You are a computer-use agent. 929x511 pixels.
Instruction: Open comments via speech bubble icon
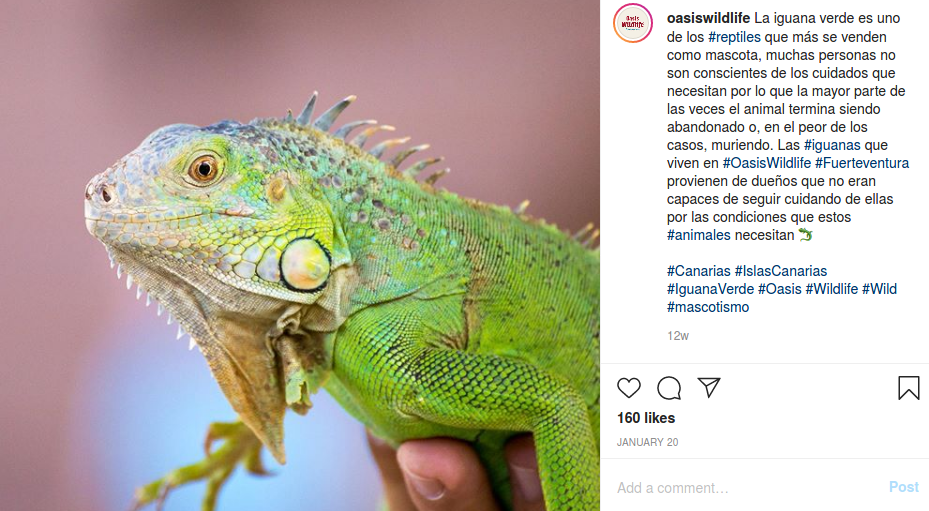(x=669, y=388)
